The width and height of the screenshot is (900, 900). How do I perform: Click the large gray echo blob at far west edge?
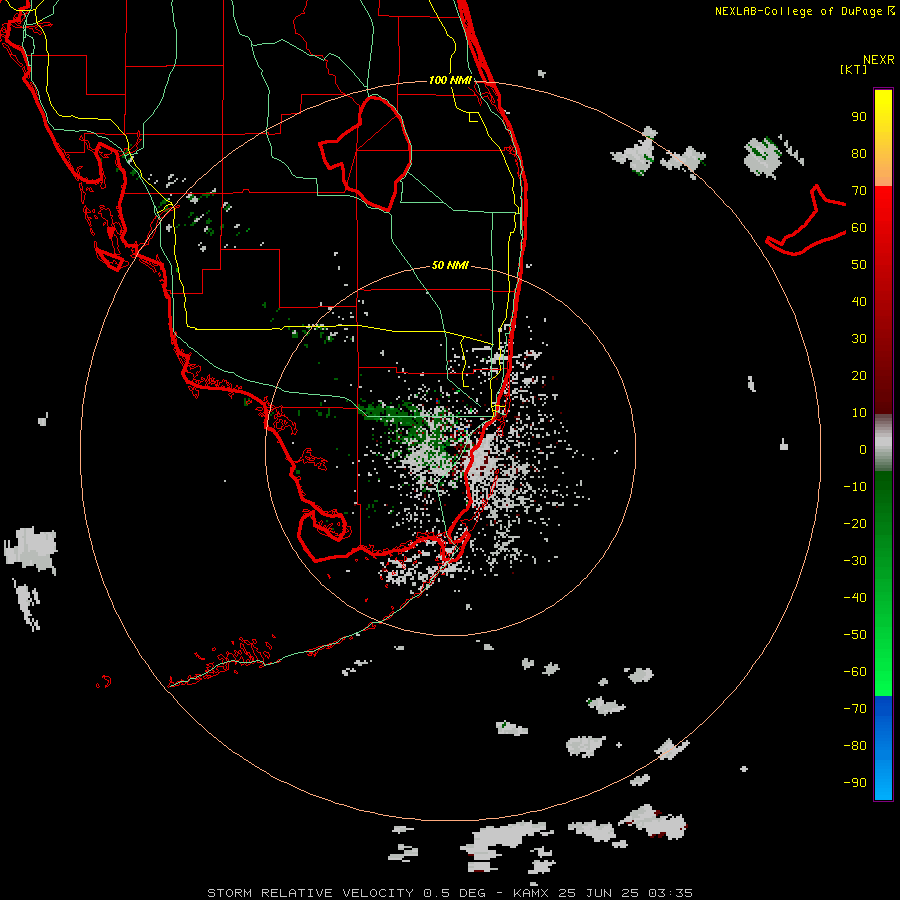coord(31,550)
